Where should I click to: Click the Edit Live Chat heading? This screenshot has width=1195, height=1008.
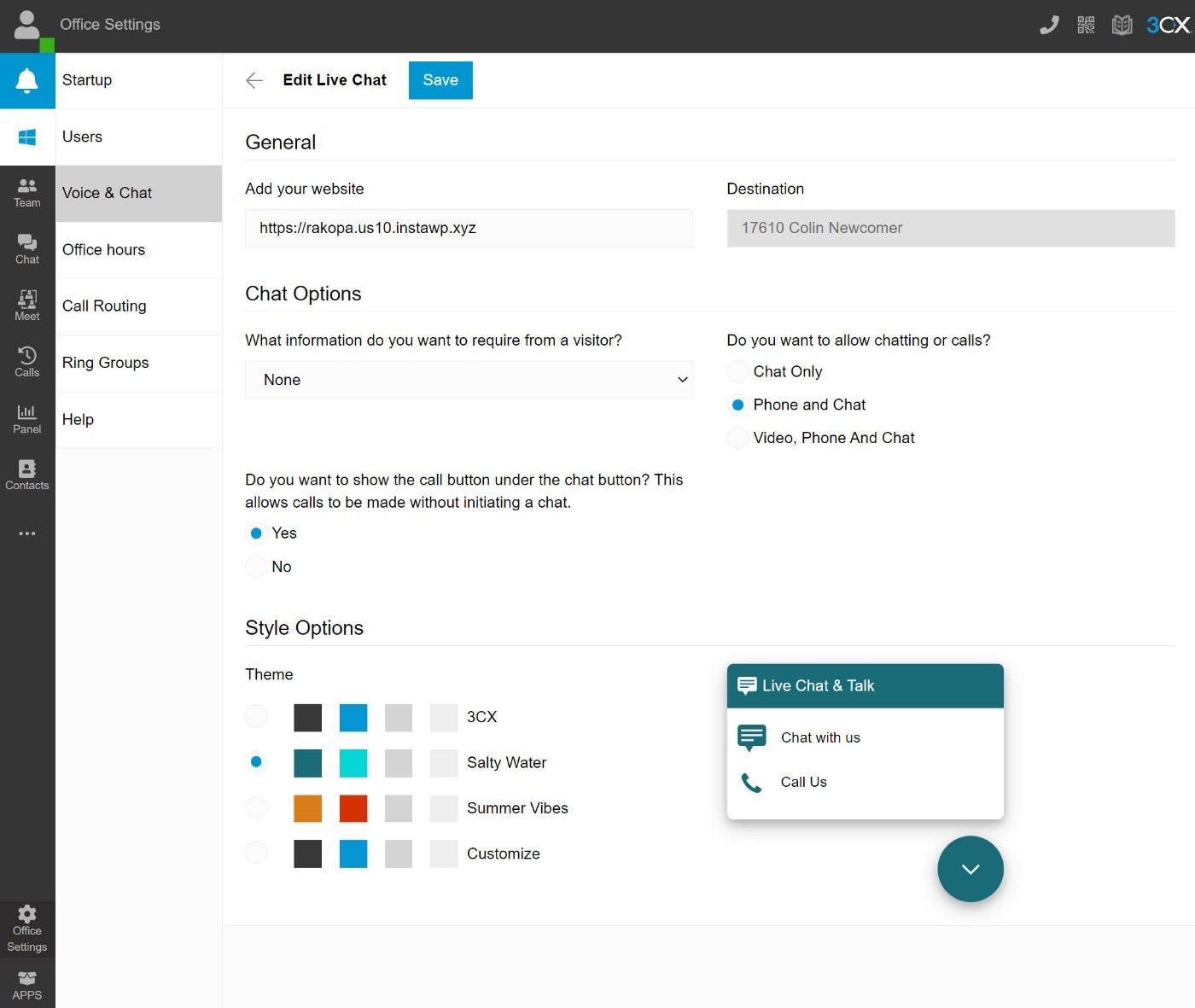click(335, 80)
